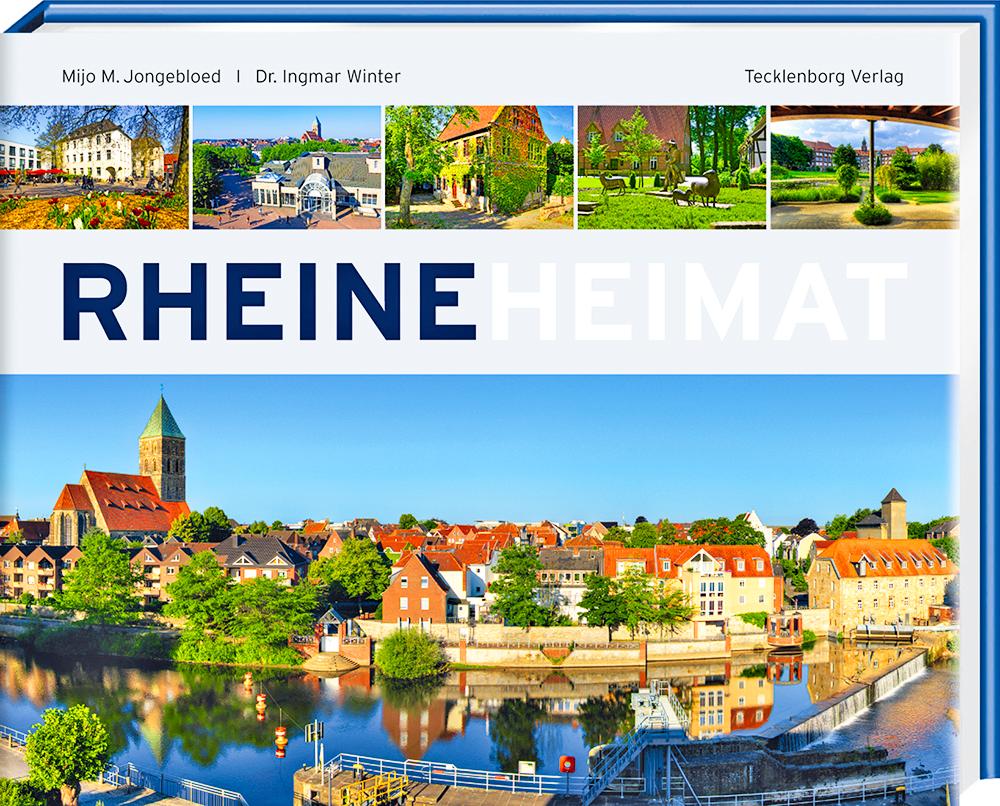Select the dark blue RHEINE title word

coord(268,302)
